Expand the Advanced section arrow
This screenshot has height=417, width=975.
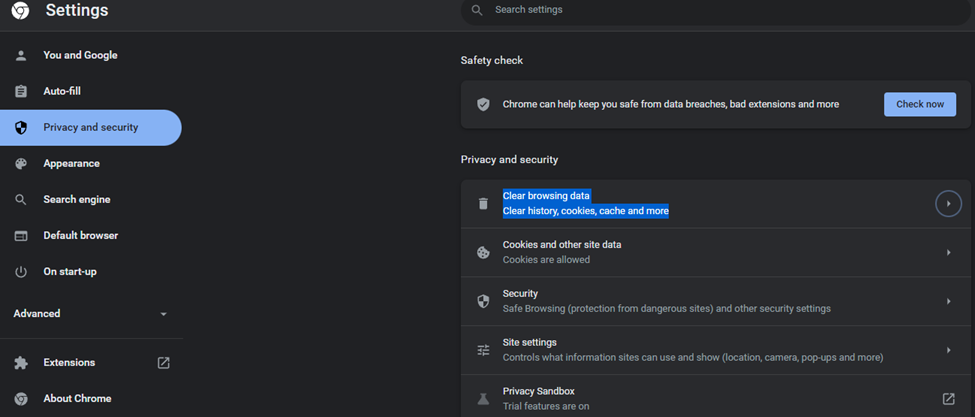point(164,314)
